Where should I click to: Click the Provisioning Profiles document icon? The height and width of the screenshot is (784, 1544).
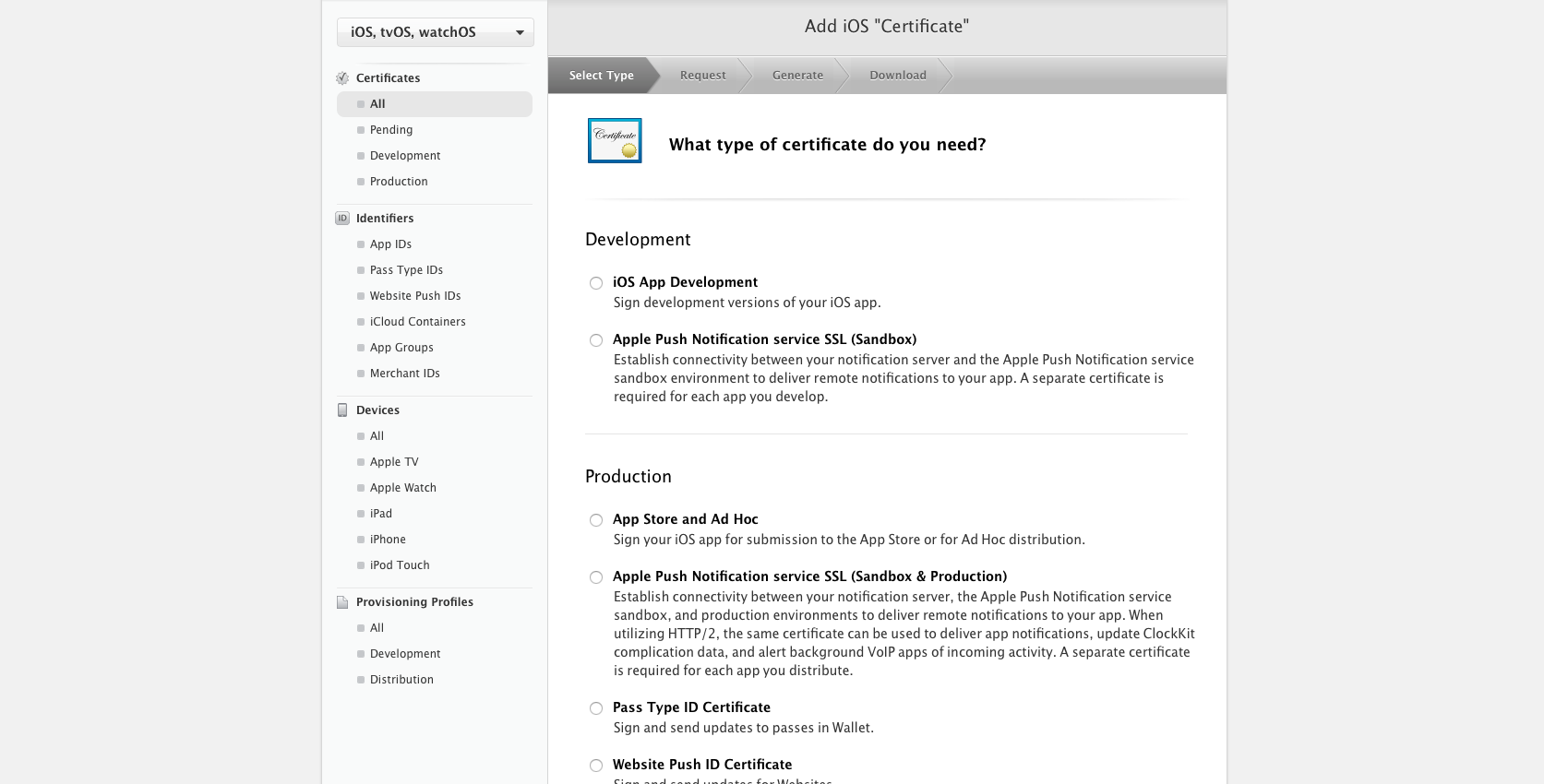[x=342, y=602]
